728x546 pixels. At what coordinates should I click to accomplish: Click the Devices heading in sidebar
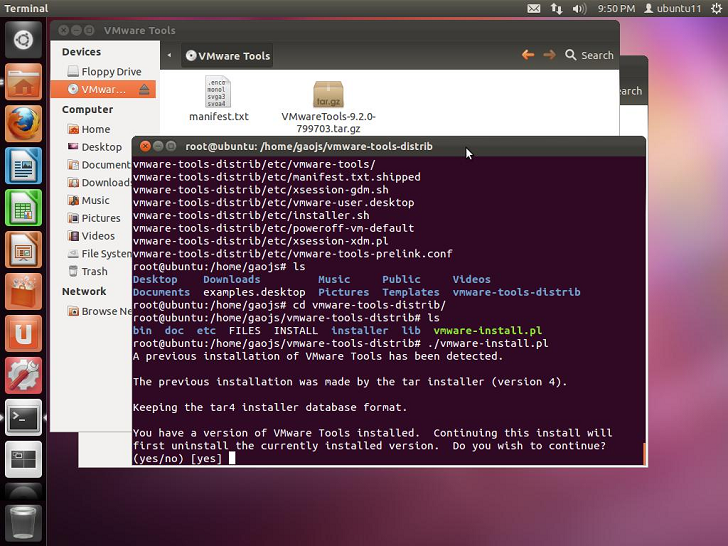[x=81, y=52]
